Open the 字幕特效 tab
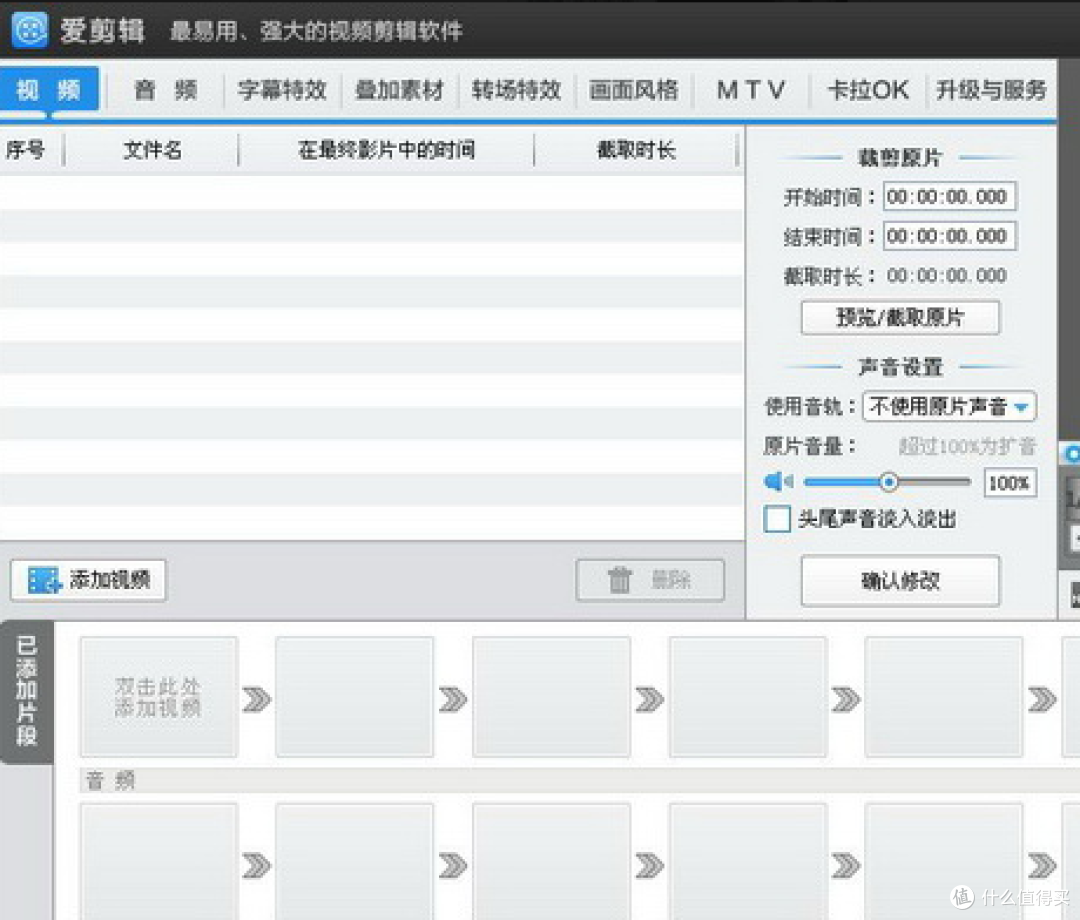1080x920 pixels. 282,90
